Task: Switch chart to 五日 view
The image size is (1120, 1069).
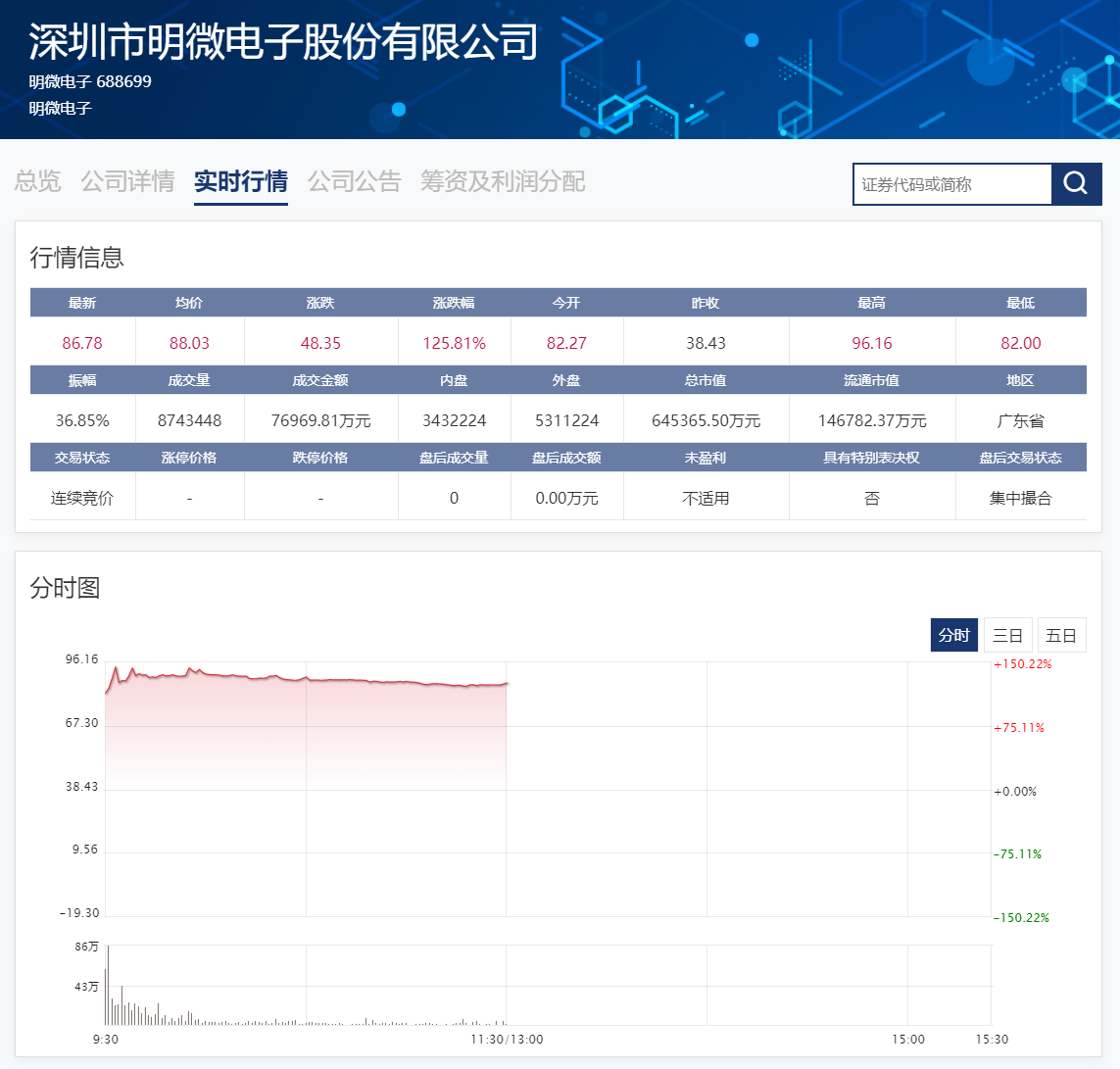Action: click(1061, 635)
